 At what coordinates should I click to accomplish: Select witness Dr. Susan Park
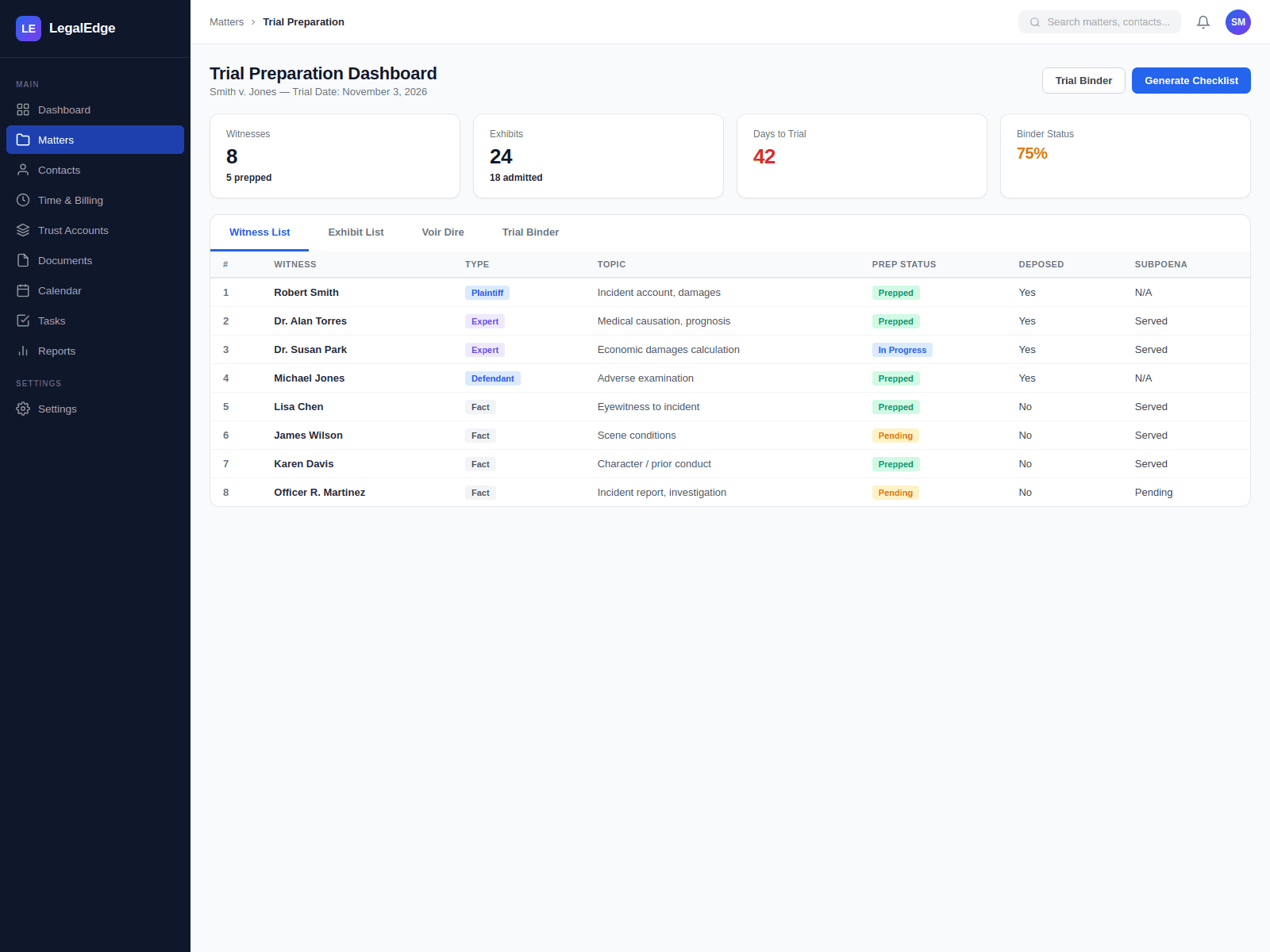pos(310,350)
